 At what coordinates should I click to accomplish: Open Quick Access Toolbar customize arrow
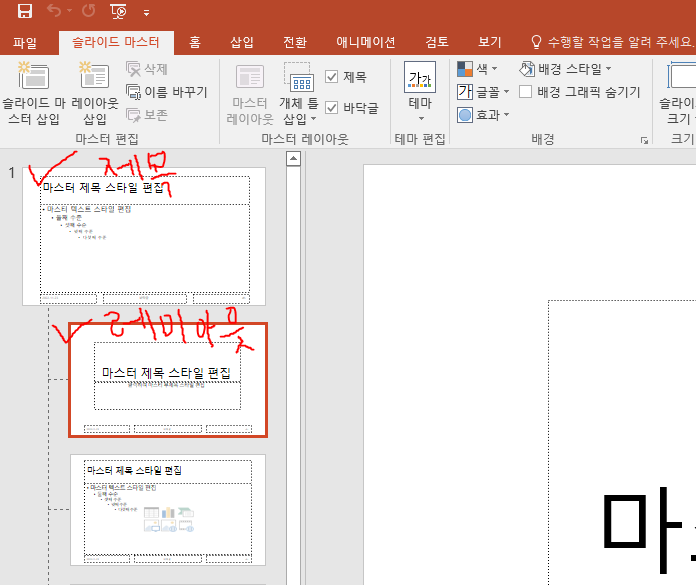[x=146, y=13]
